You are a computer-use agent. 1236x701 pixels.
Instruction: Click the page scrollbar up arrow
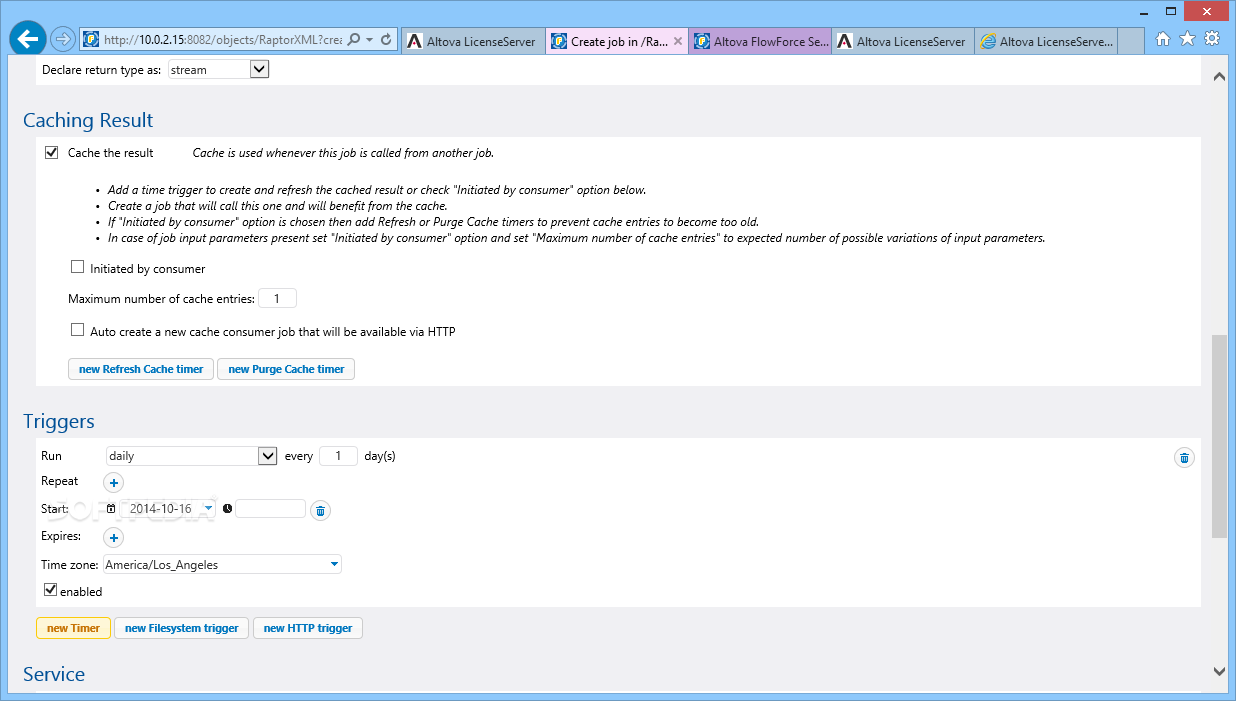[x=1218, y=76]
